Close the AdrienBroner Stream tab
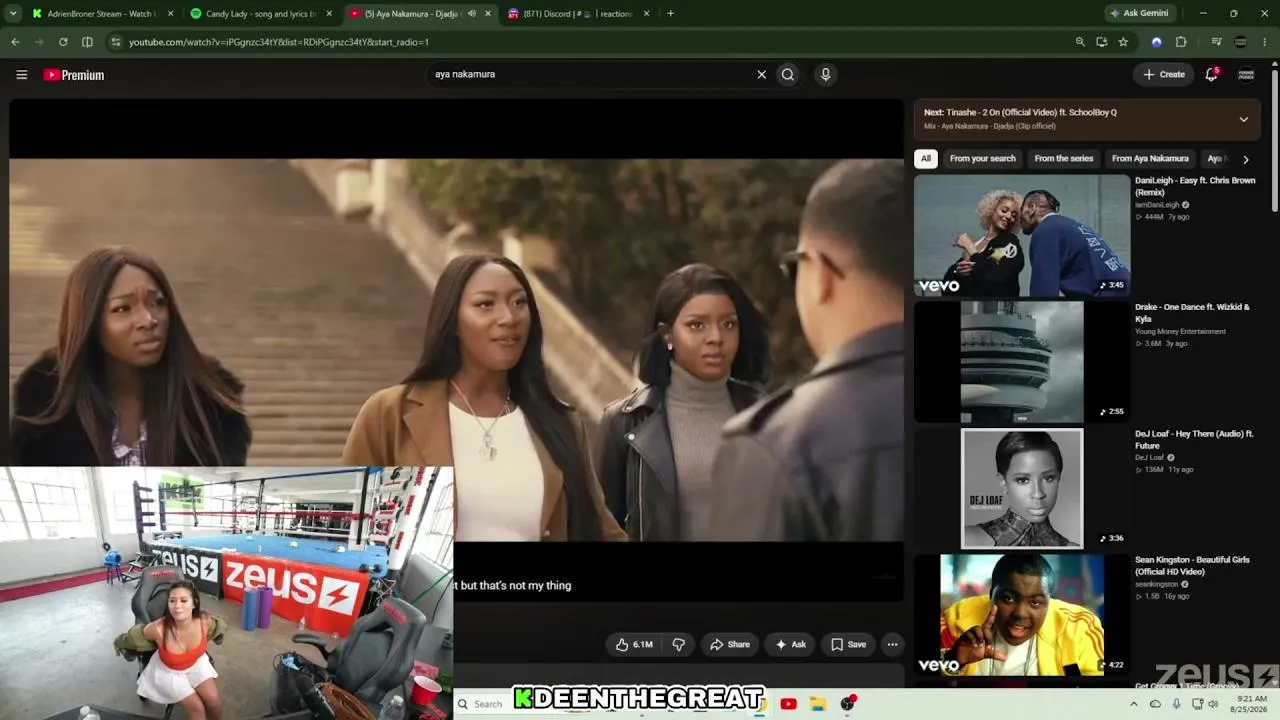Screen dimensions: 1280x720 tap(170, 14)
